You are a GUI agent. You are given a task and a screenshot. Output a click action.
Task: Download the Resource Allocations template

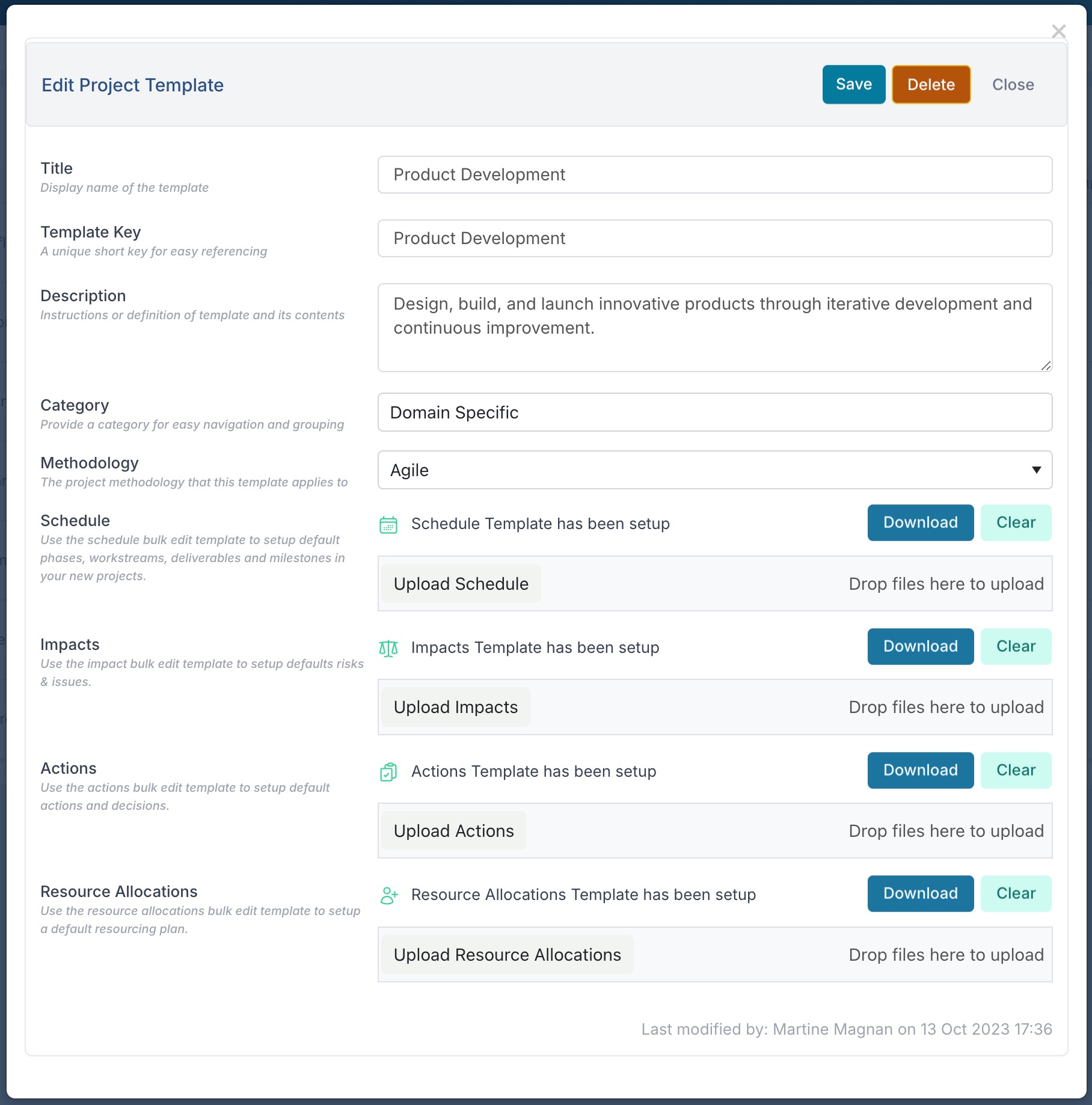tap(921, 893)
